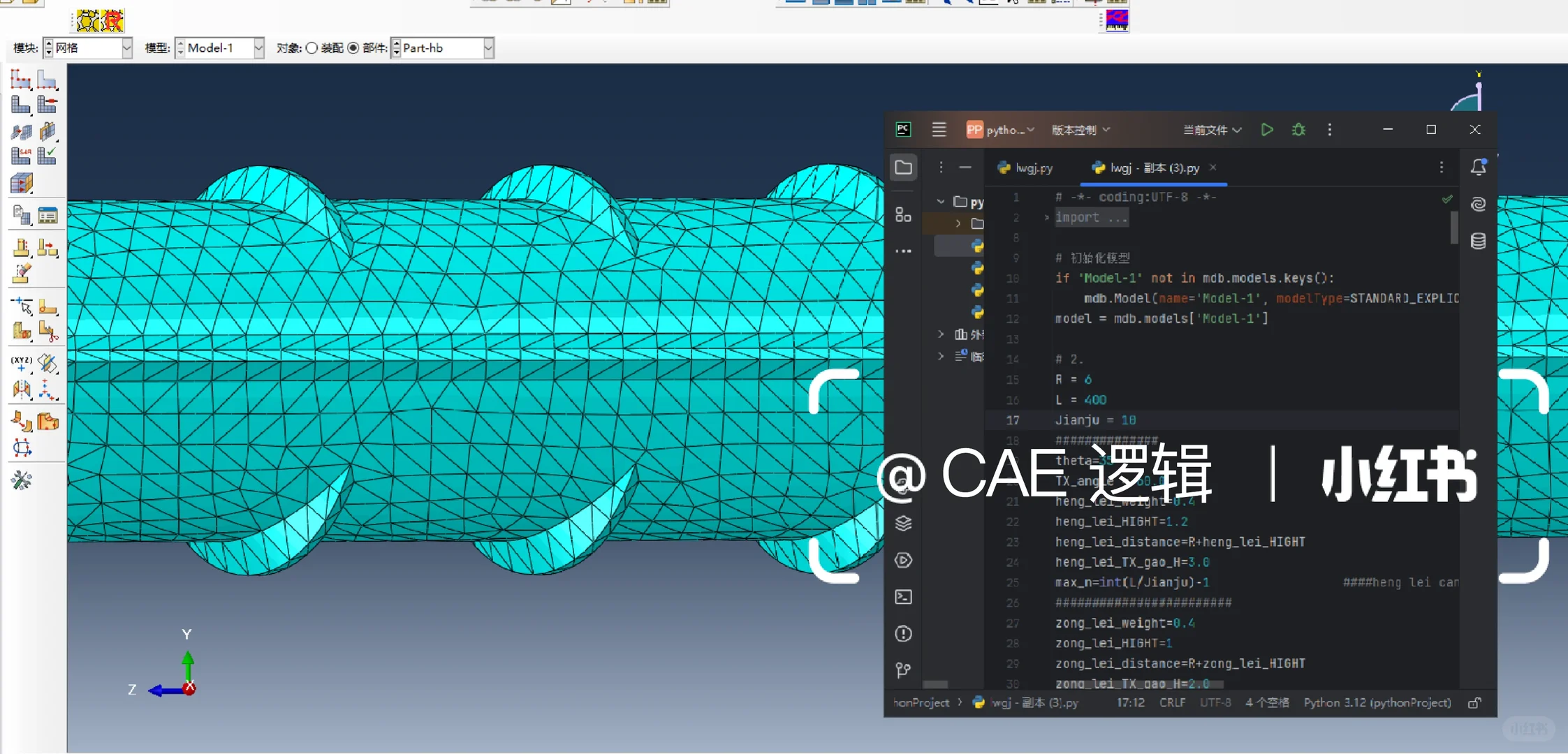Select the 部件 (part) radio button

(x=353, y=48)
